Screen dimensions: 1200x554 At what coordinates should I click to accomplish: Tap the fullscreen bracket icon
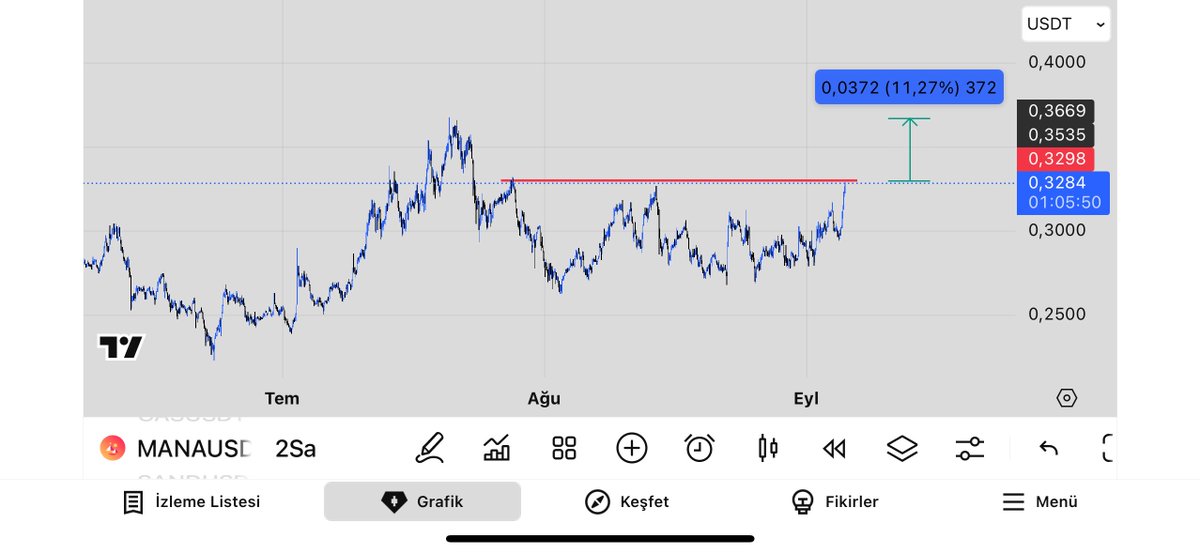(x=1108, y=448)
